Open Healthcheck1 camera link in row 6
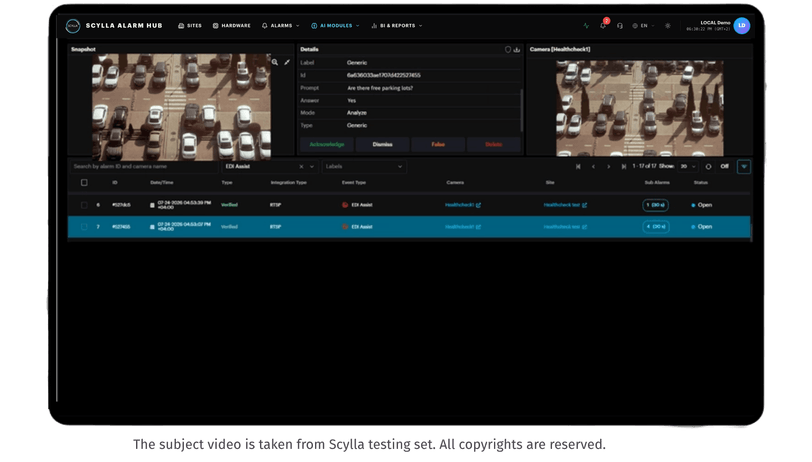Viewport: 812px width, 462px height. (x=459, y=205)
